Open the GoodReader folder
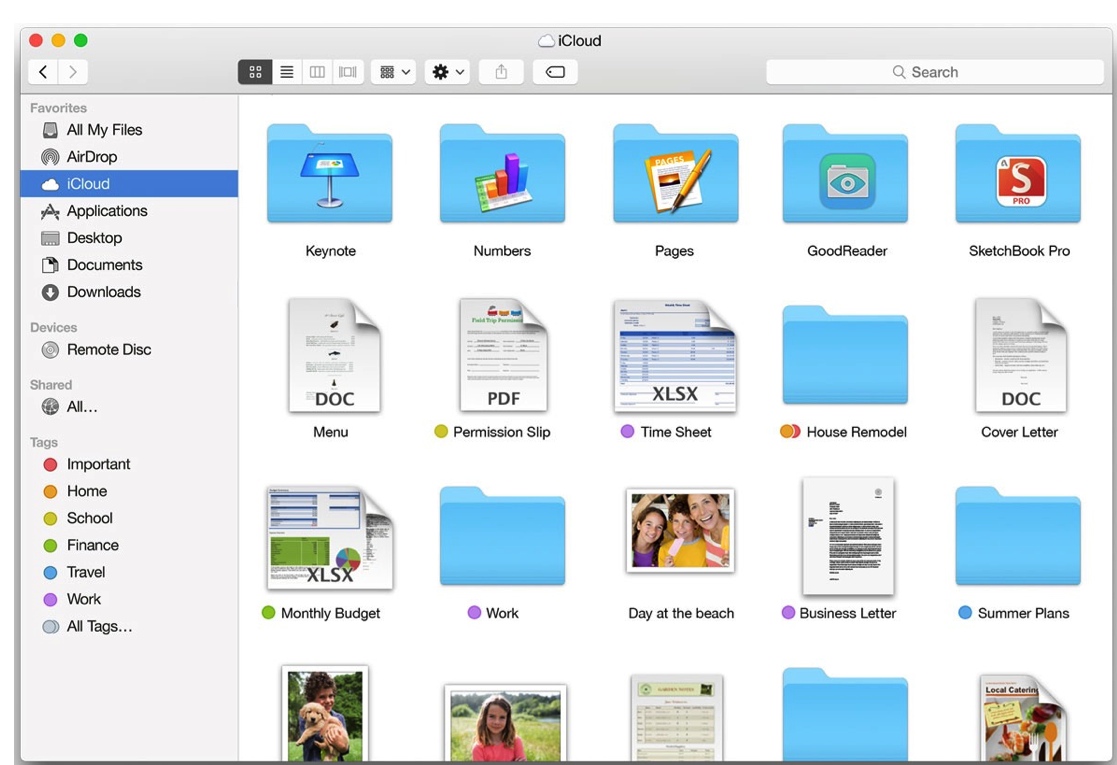The width and height of the screenshot is (1117, 765). [x=846, y=173]
